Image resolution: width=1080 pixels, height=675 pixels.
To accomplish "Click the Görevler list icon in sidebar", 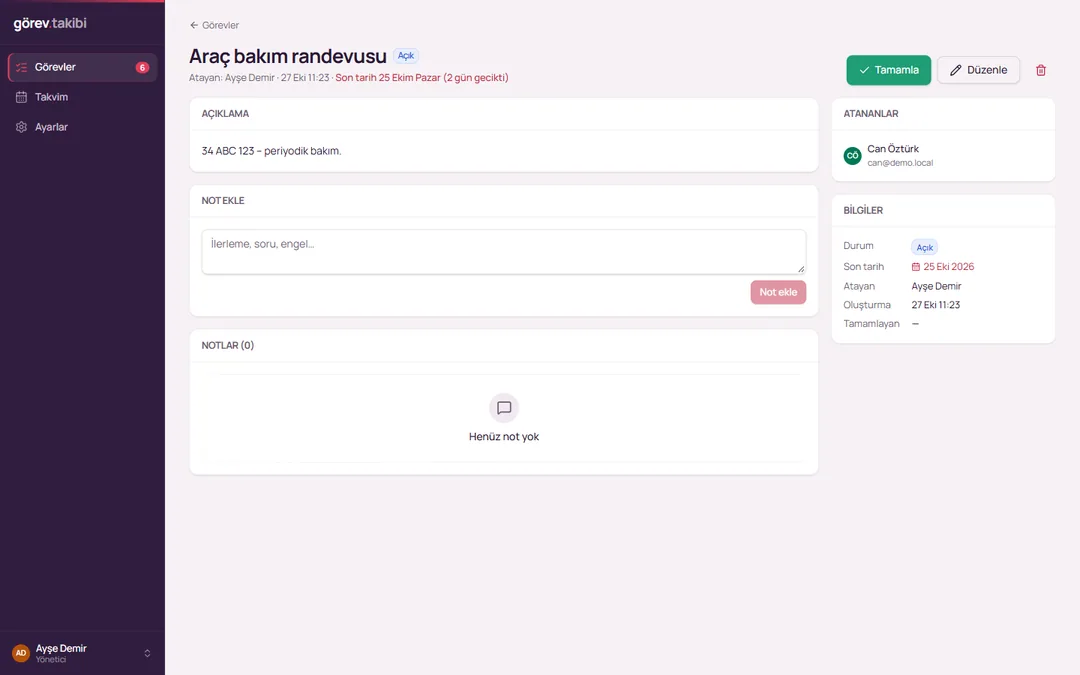I will click(x=21, y=68).
